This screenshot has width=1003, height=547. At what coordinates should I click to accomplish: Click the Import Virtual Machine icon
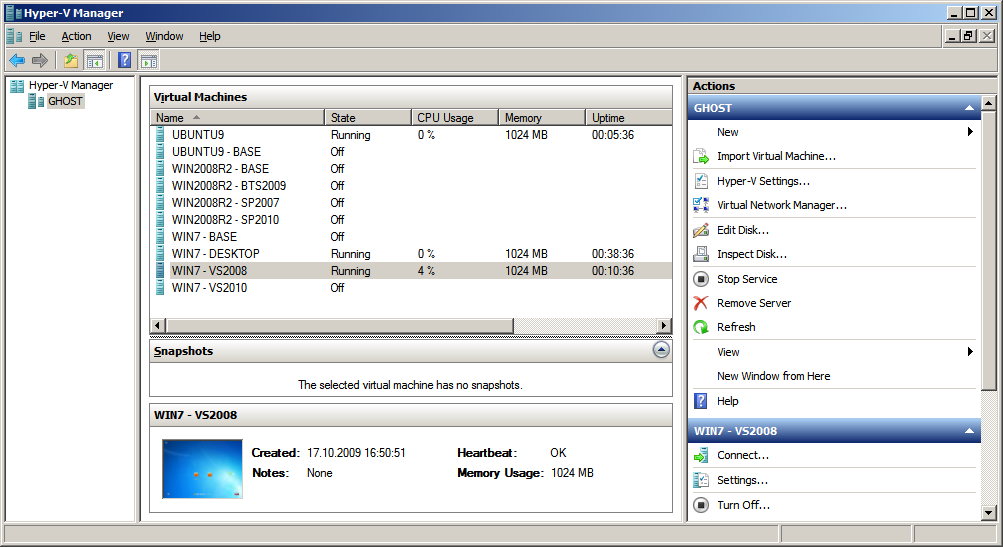[701, 156]
